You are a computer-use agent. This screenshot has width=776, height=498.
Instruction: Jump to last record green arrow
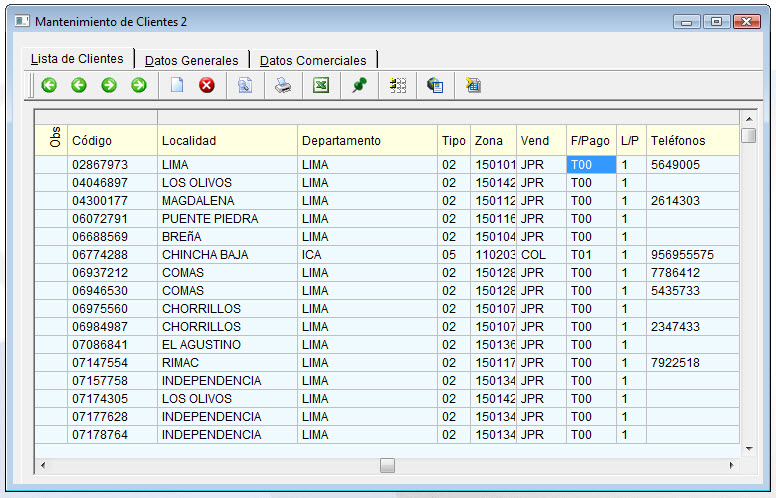coord(139,86)
